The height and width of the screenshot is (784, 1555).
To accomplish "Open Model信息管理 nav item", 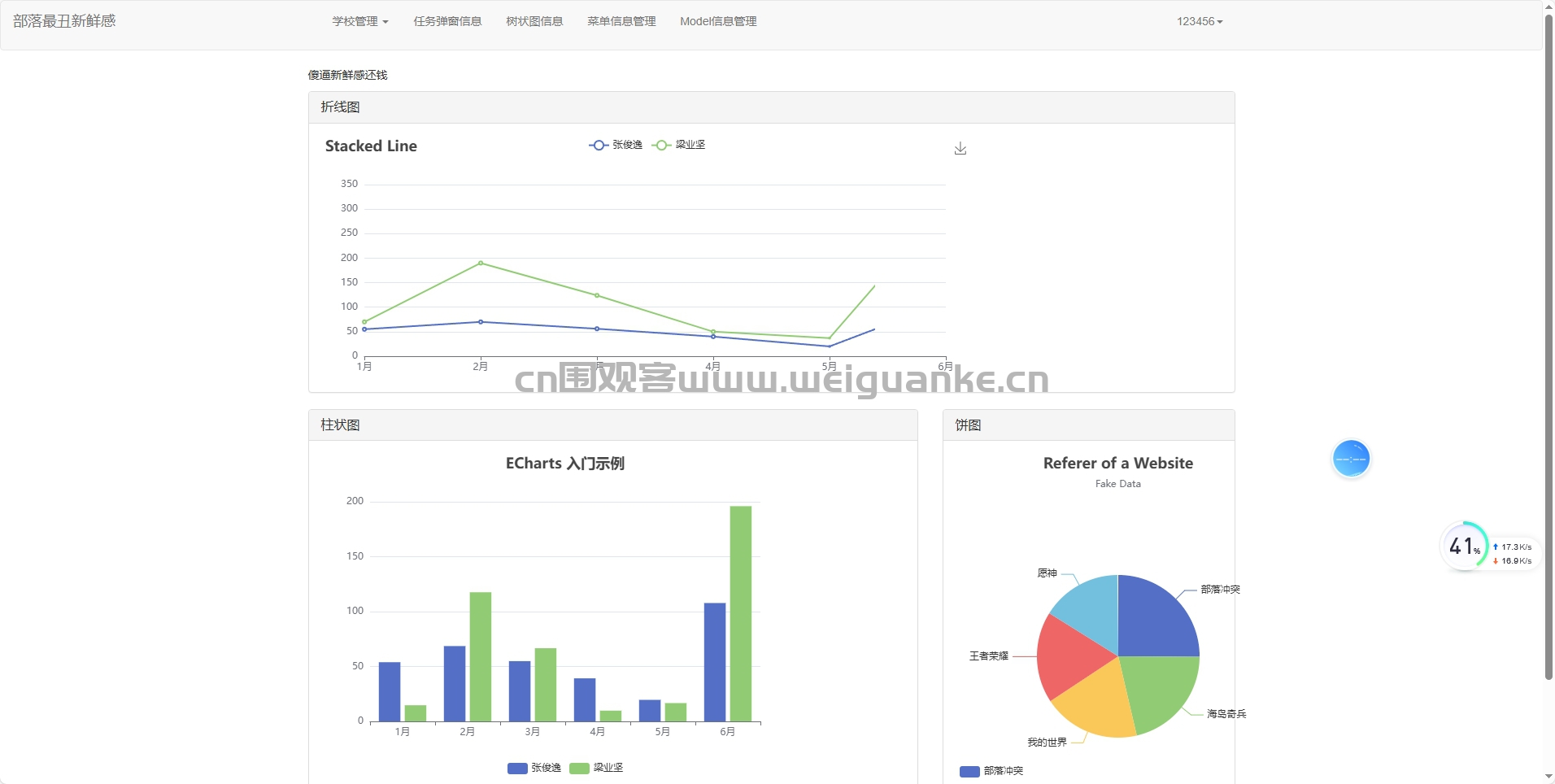I will tap(718, 21).
